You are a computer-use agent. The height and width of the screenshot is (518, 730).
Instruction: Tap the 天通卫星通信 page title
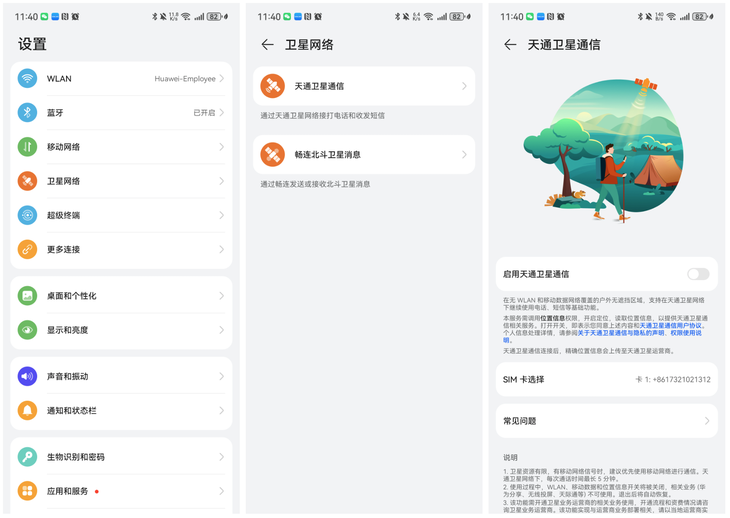point(564,45)
